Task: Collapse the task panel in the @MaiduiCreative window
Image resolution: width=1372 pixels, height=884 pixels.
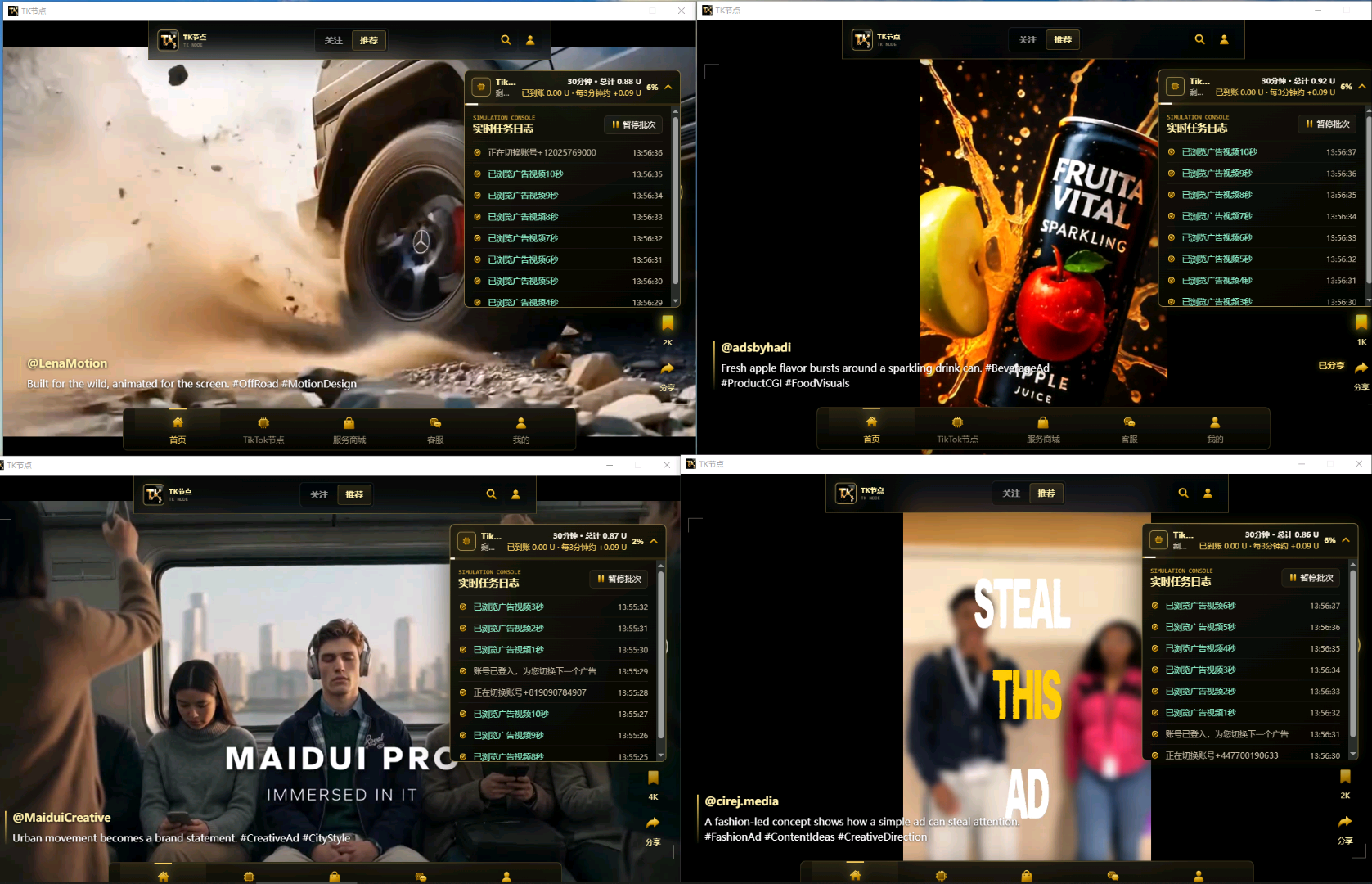Action: tap(654, 541)
